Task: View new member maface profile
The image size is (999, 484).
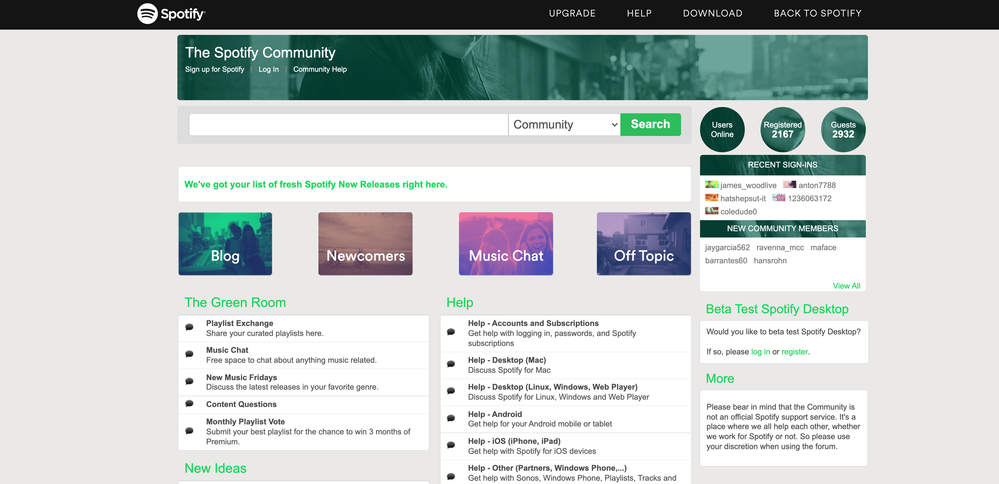Action: (x=823, y=248)
